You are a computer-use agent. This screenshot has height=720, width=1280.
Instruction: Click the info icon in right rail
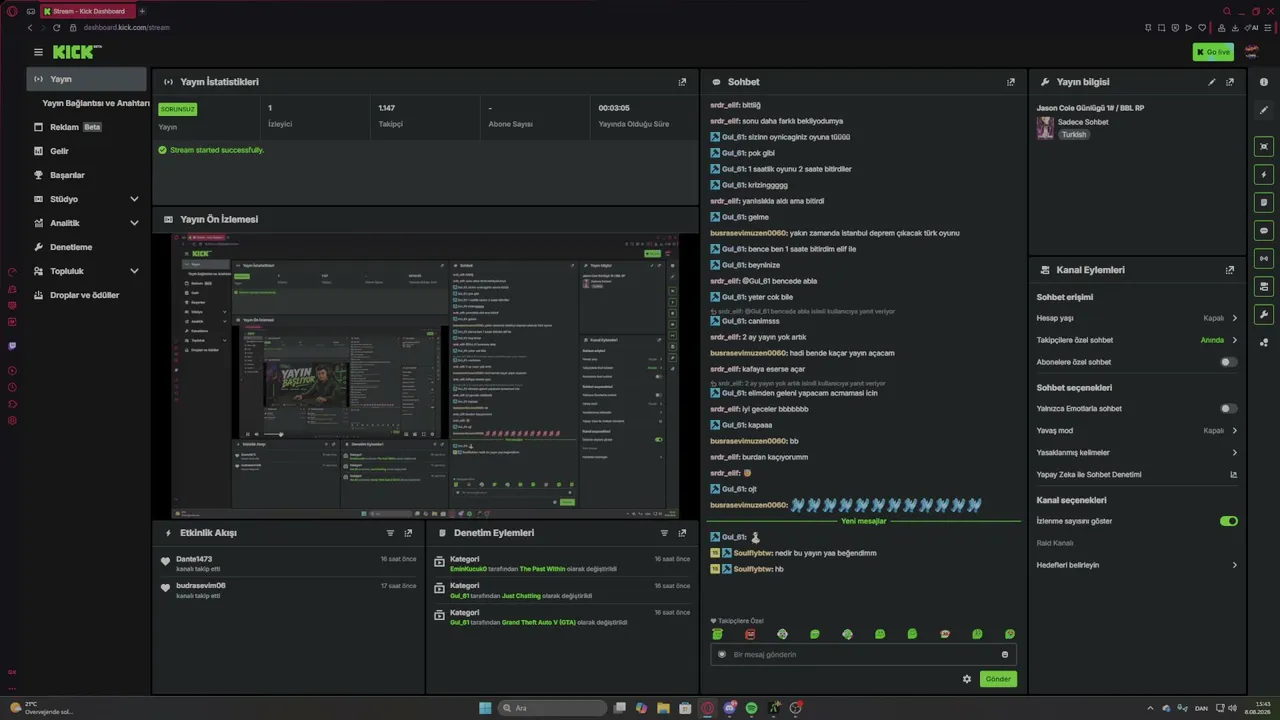coord(1264,82)
